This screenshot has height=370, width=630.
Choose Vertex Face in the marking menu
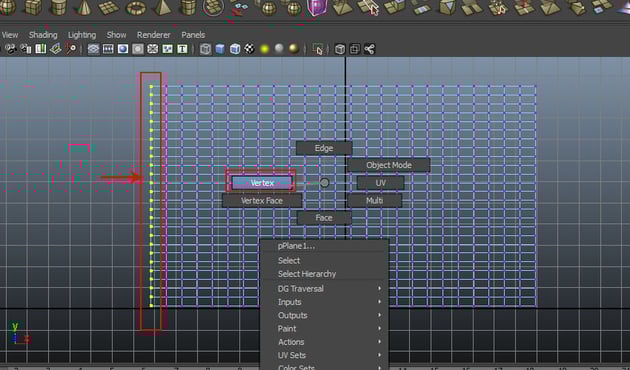[262, 200]
